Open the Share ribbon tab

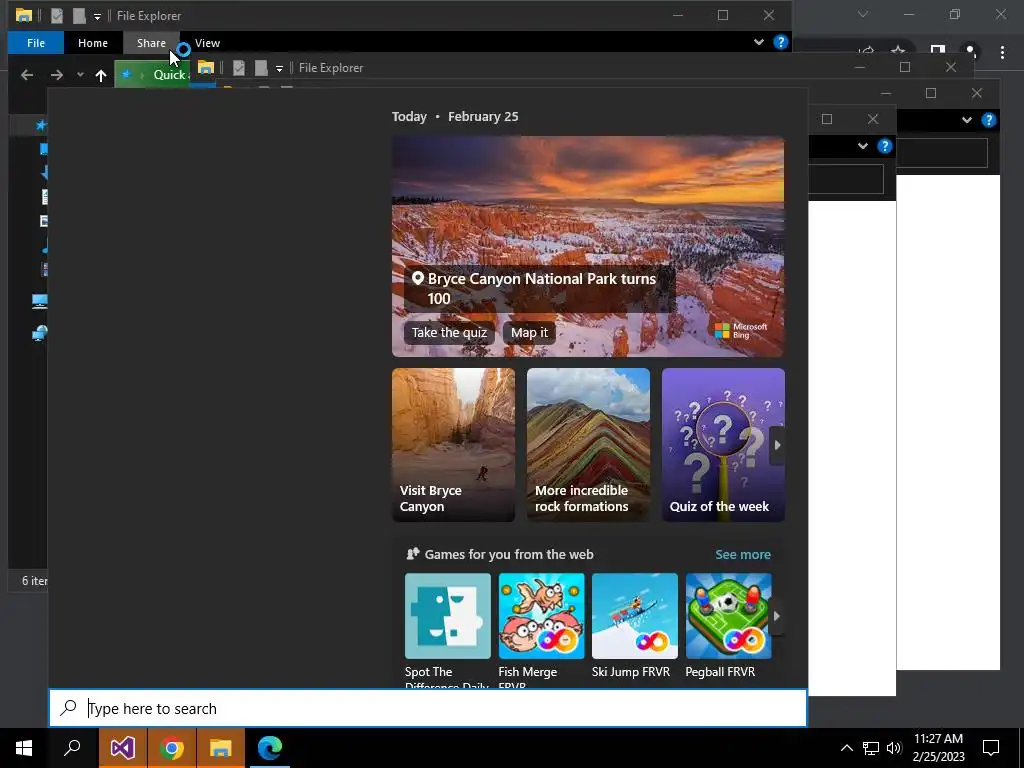[x=152, y=43]
